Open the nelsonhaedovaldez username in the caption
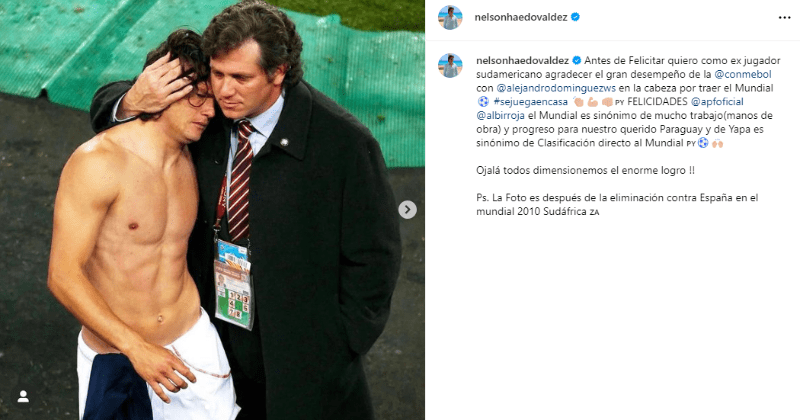 522,61
